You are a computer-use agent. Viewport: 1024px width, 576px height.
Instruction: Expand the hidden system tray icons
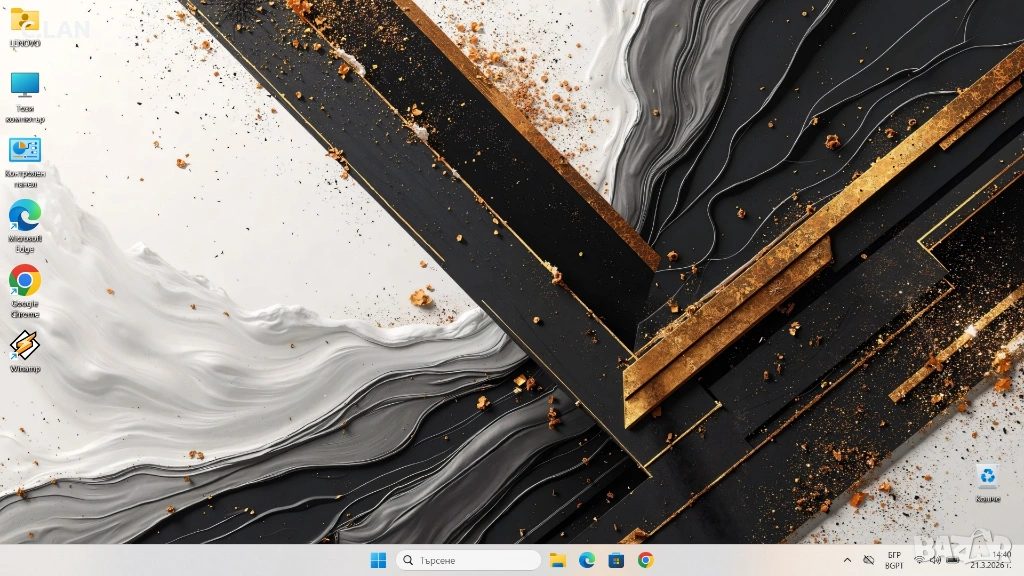coord(848,560)
